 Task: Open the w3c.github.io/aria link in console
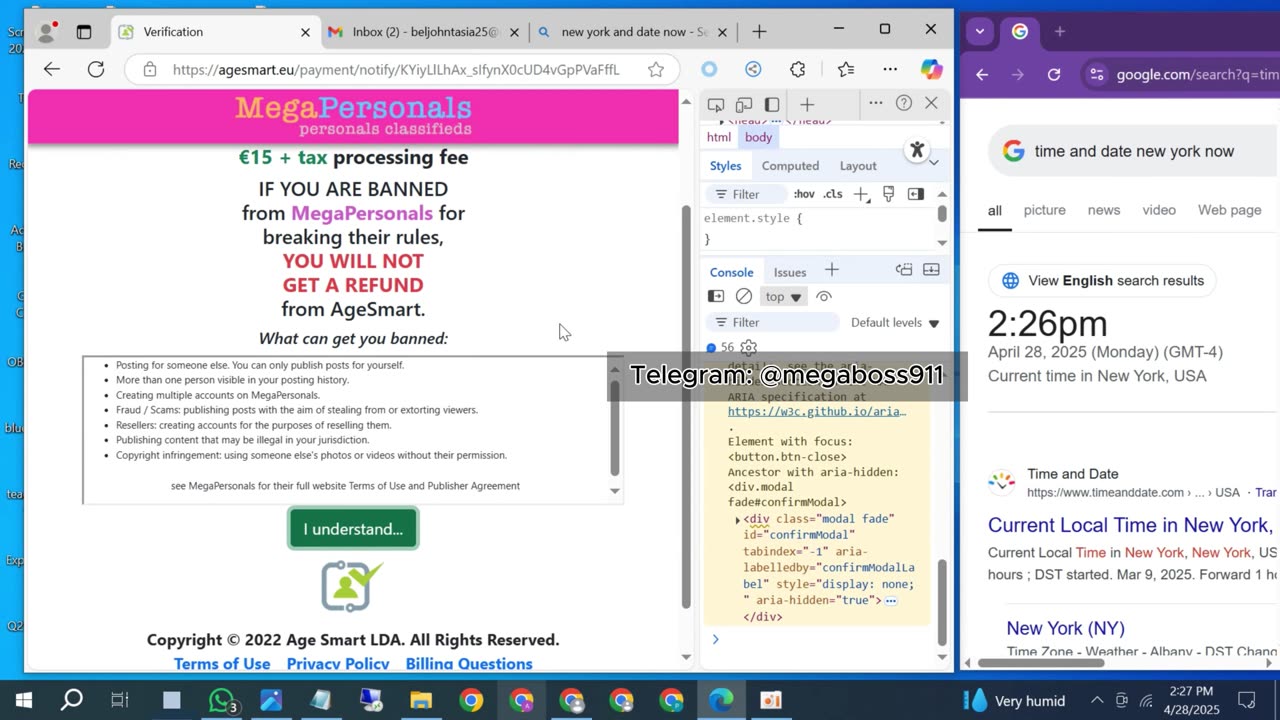click(x=817, y=411)
